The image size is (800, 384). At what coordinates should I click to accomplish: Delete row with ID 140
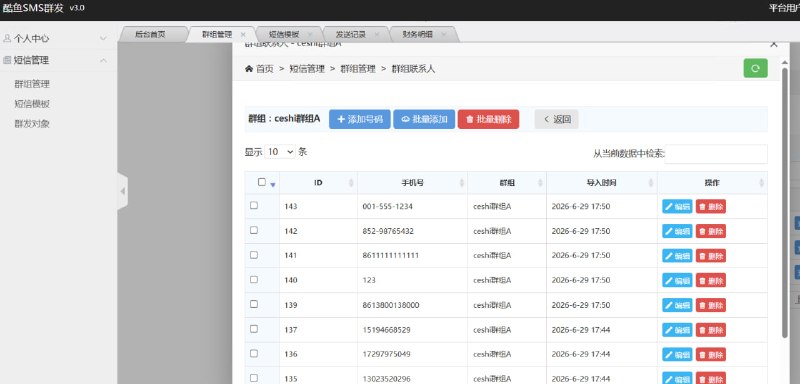point(711,280)
